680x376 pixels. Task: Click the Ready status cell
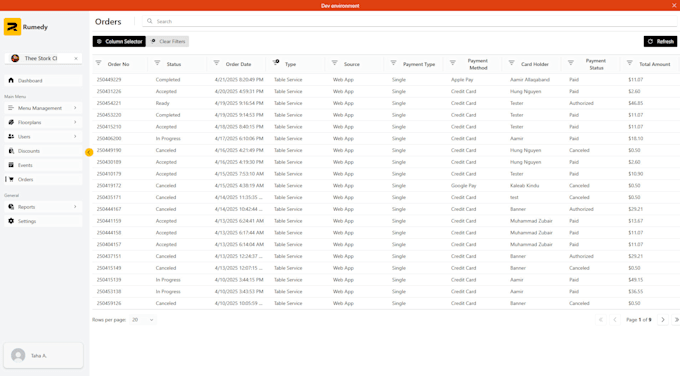[162, 103]
